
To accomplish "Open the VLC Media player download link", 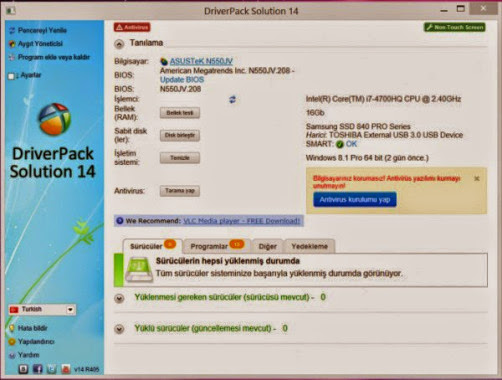I will point(241,221).
